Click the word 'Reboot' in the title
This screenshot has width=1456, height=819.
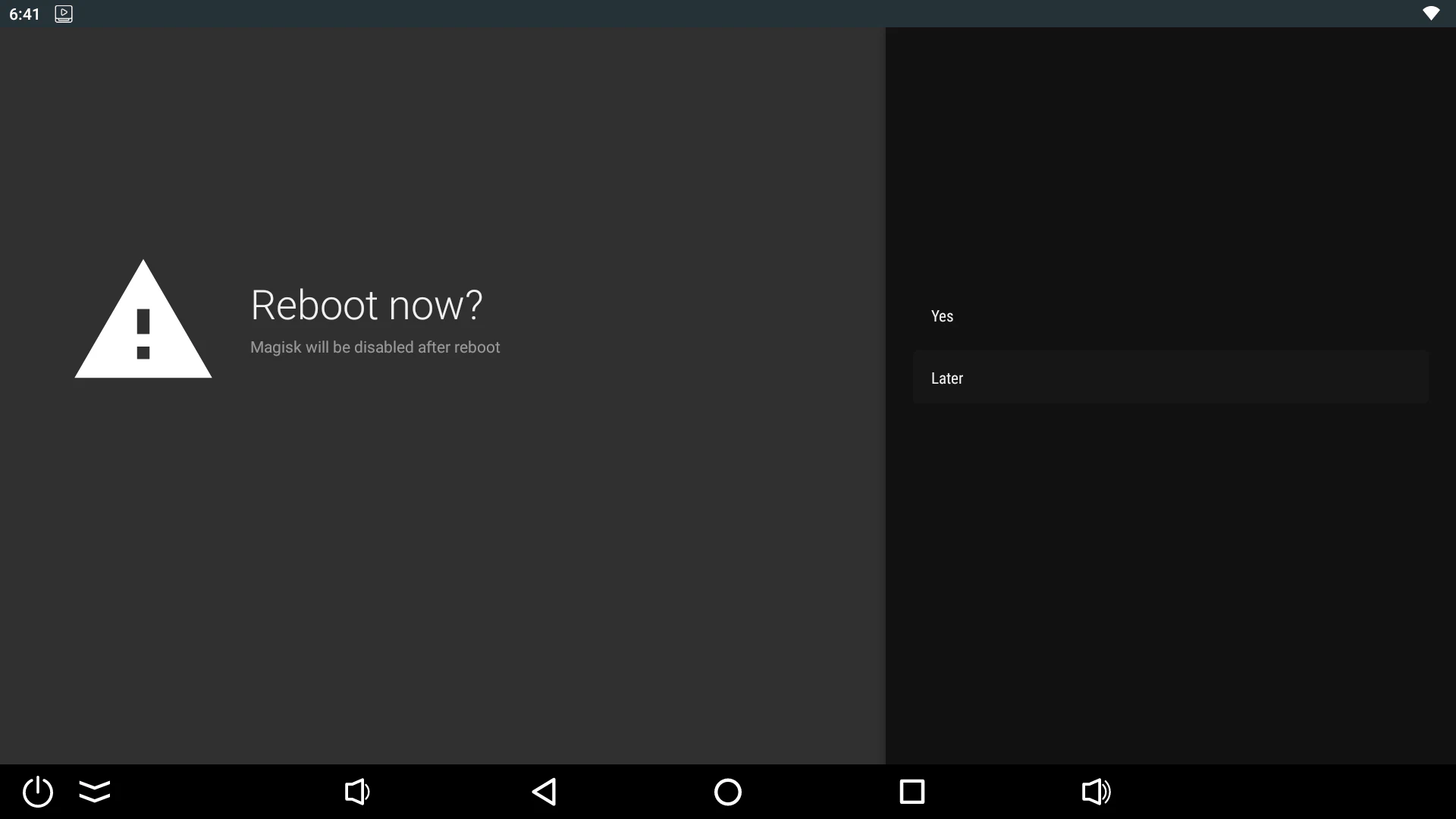314,305
